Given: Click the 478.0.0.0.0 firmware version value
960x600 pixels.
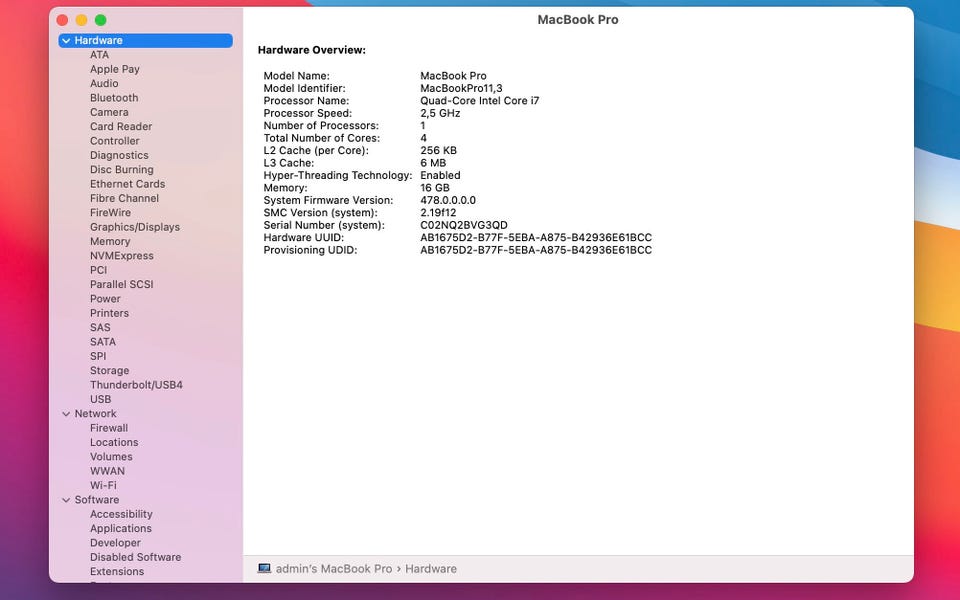Looking at the screenshot, I should click(448, 200).
